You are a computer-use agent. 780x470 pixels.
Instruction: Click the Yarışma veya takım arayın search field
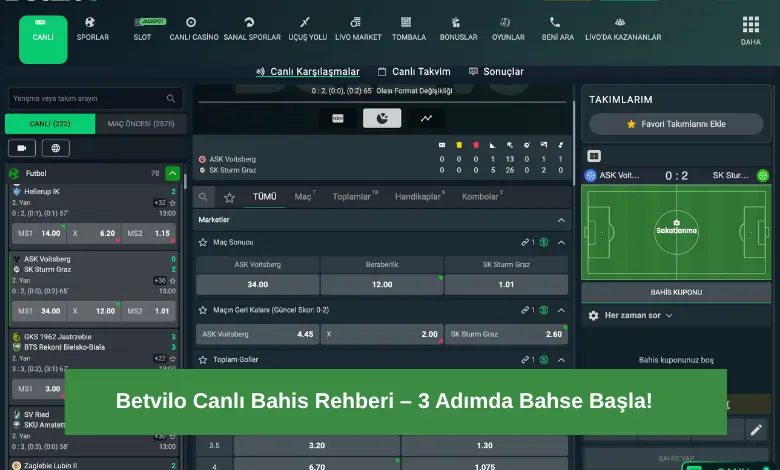point(96,98)
